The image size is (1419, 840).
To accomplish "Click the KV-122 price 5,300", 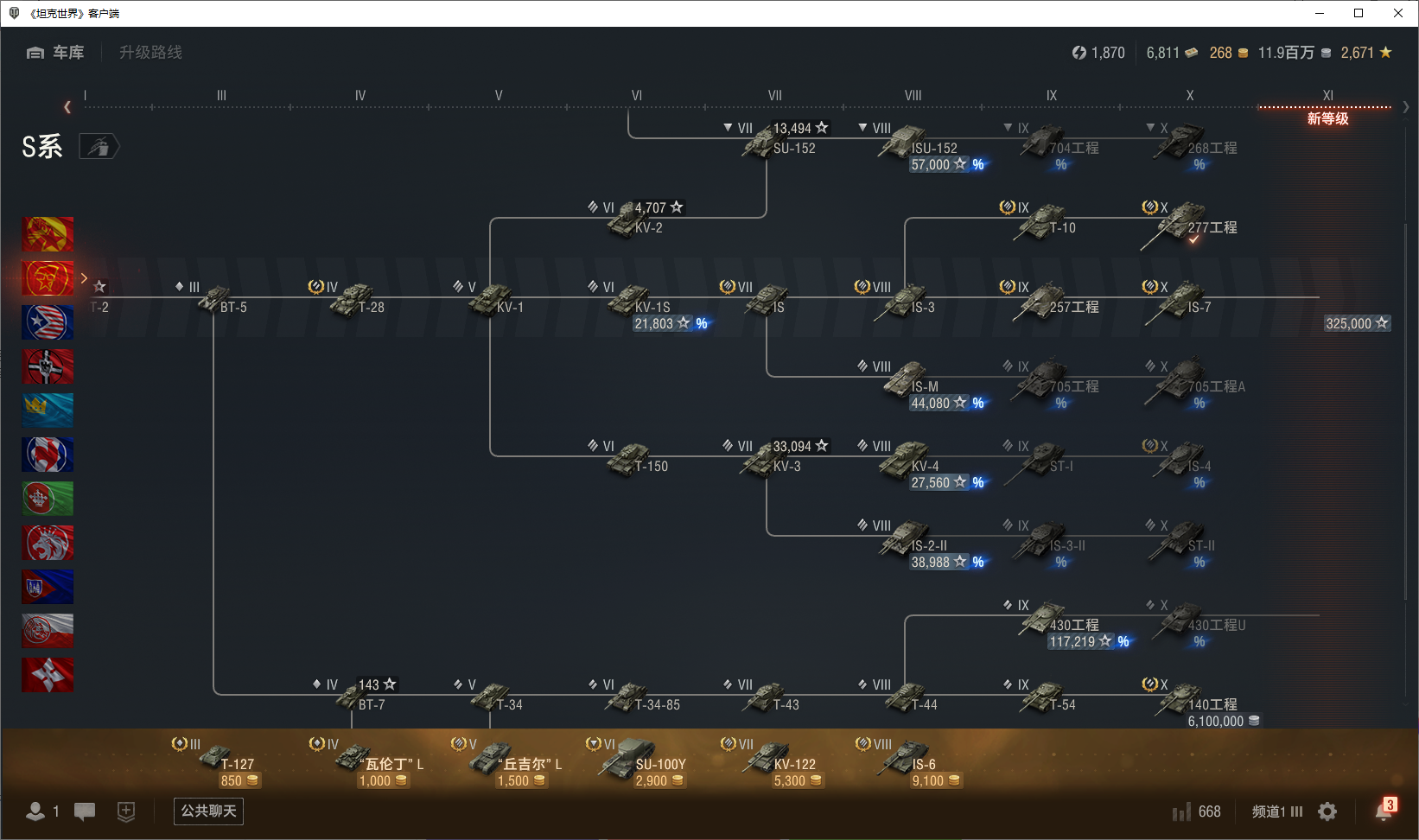I will (798, 780).
